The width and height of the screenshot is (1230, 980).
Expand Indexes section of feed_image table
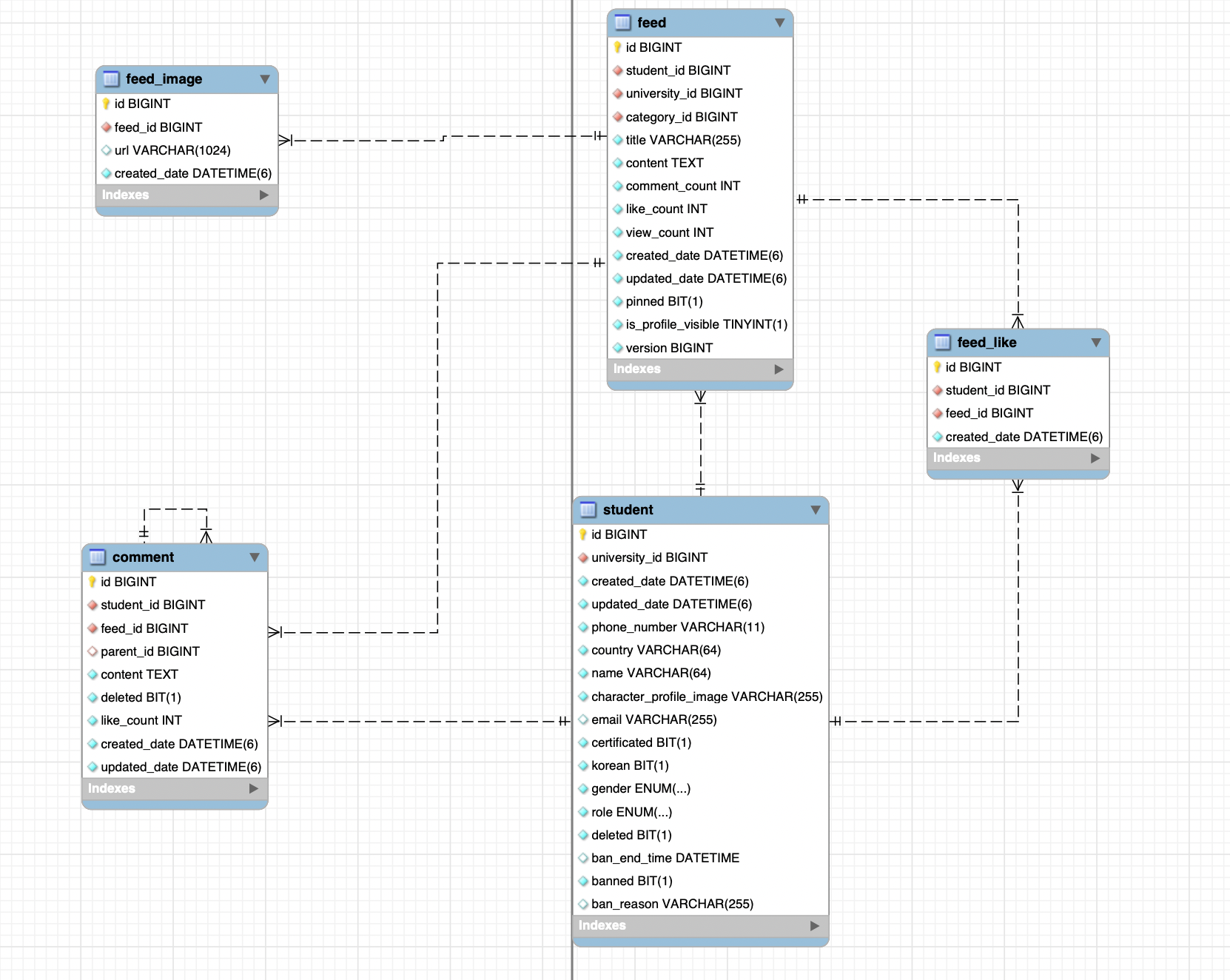click(263, 195)
